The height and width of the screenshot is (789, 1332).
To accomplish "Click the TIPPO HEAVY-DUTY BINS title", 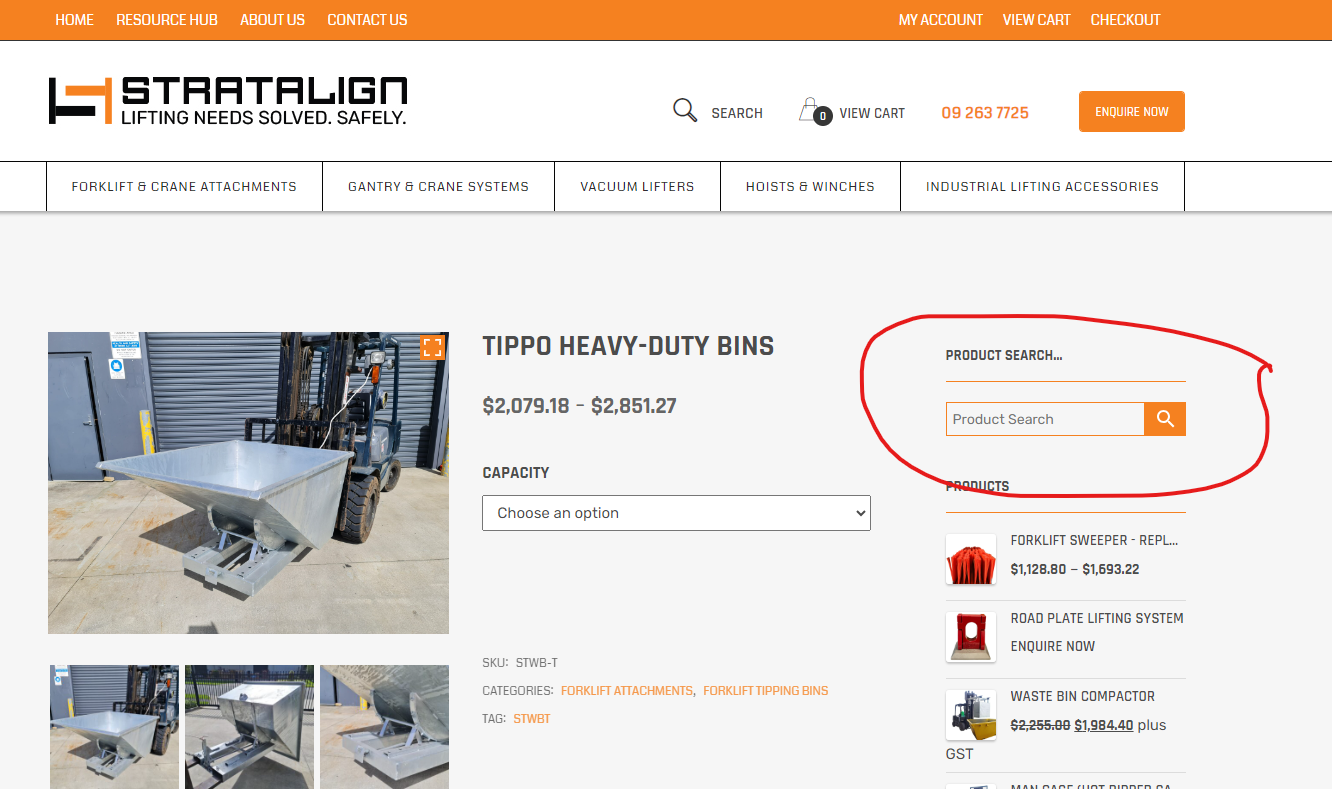I will click(628, 347).
